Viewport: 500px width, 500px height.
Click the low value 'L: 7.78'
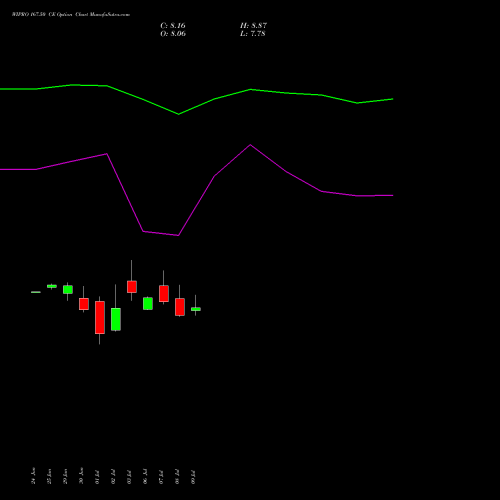click(x=253, y=34)
